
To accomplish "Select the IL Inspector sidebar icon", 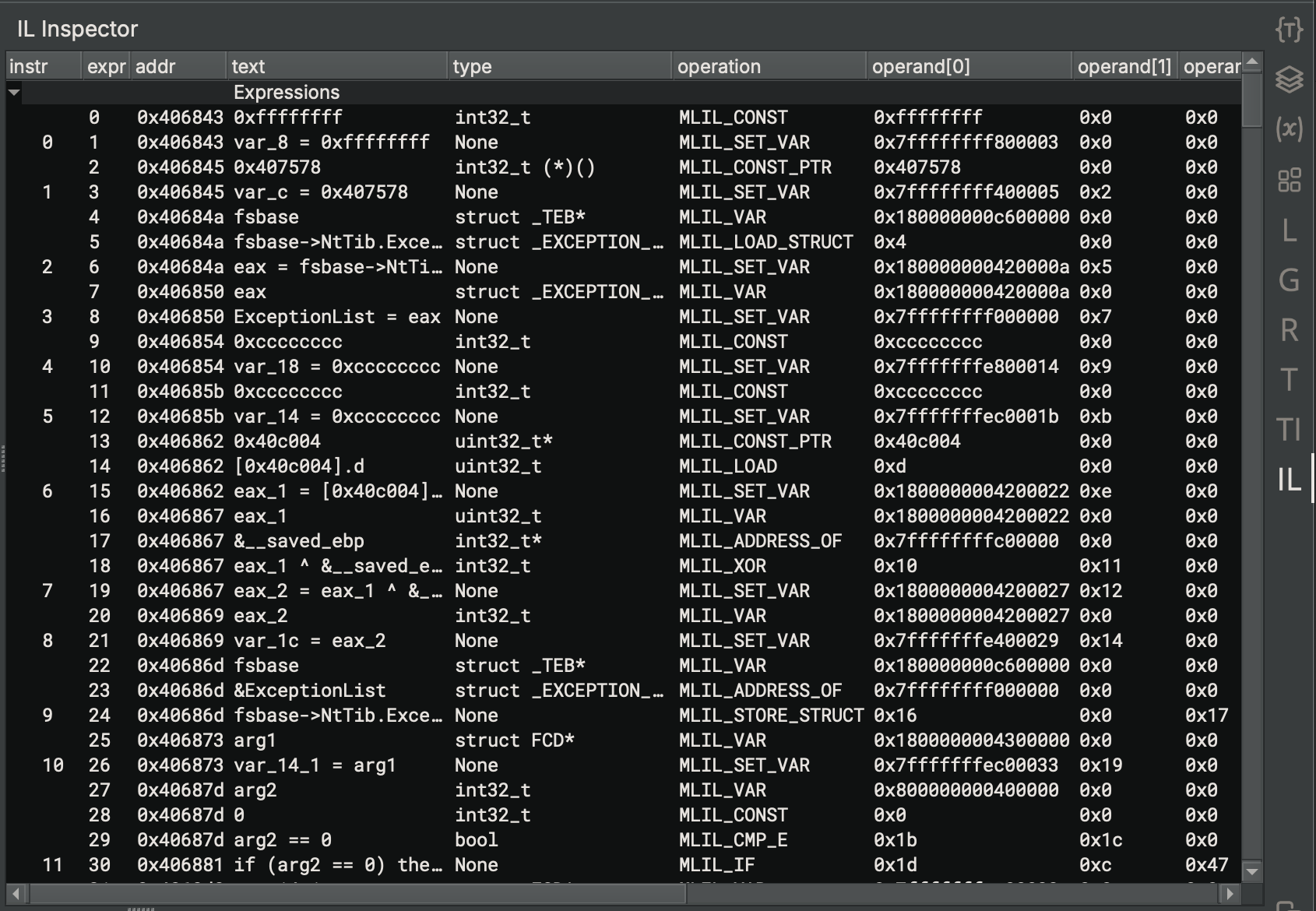I will point(1289,479).
